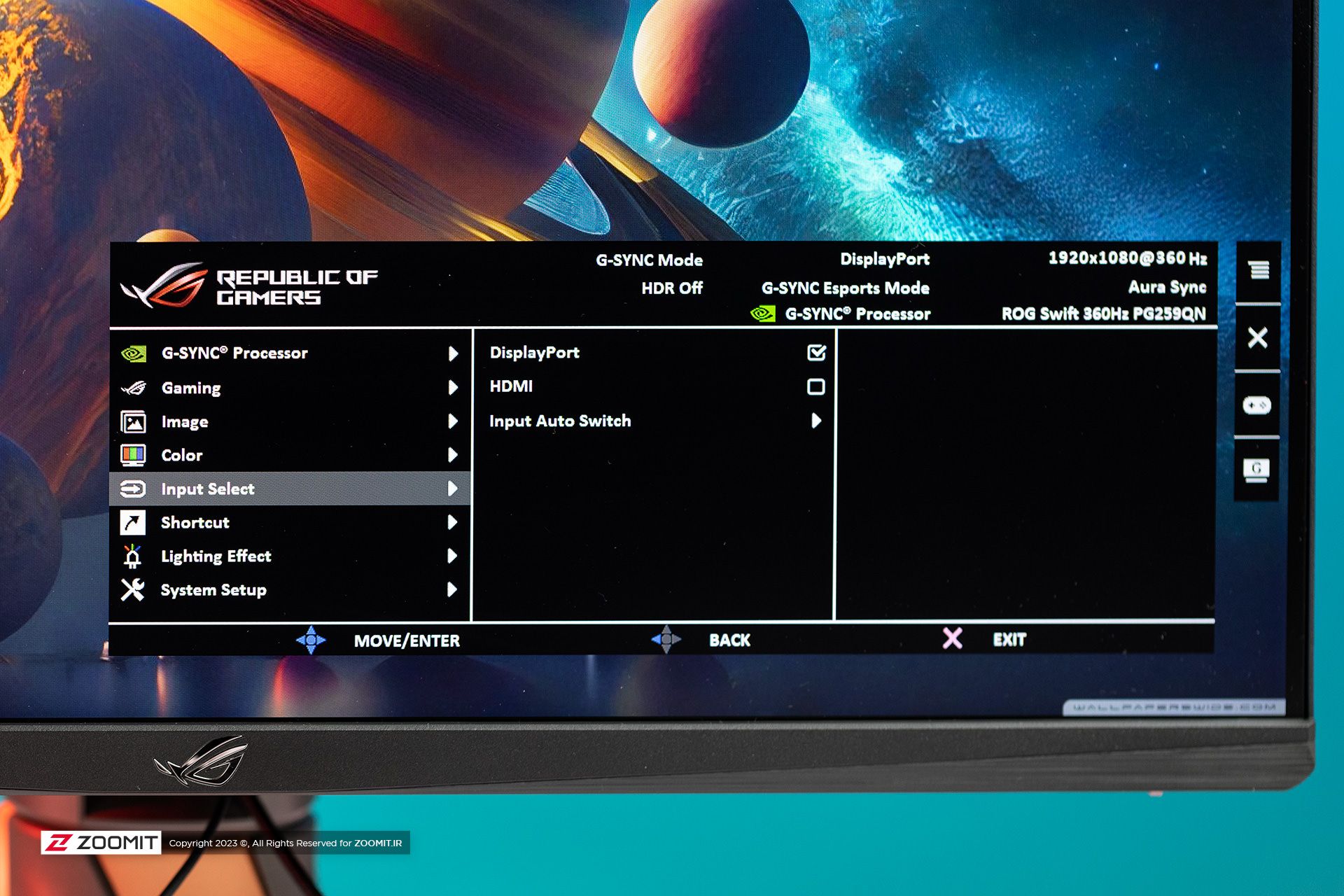Click the MOVE/ENTER label
This screenshot has width=1344, height=896.
407,640
